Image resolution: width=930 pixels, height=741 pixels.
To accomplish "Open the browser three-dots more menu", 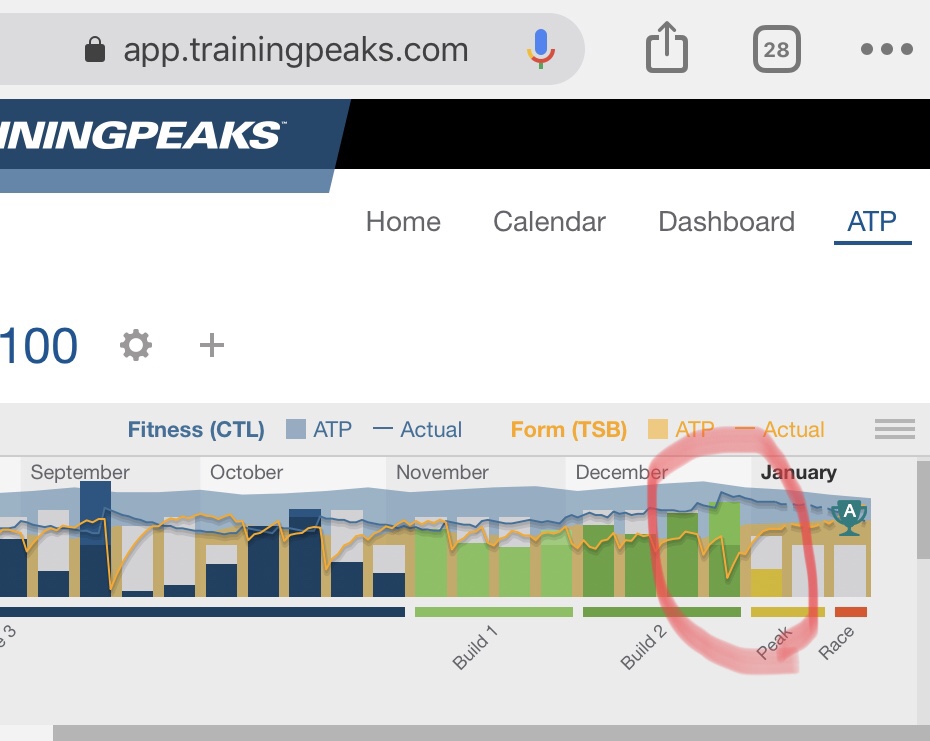I will click(886, 48).
